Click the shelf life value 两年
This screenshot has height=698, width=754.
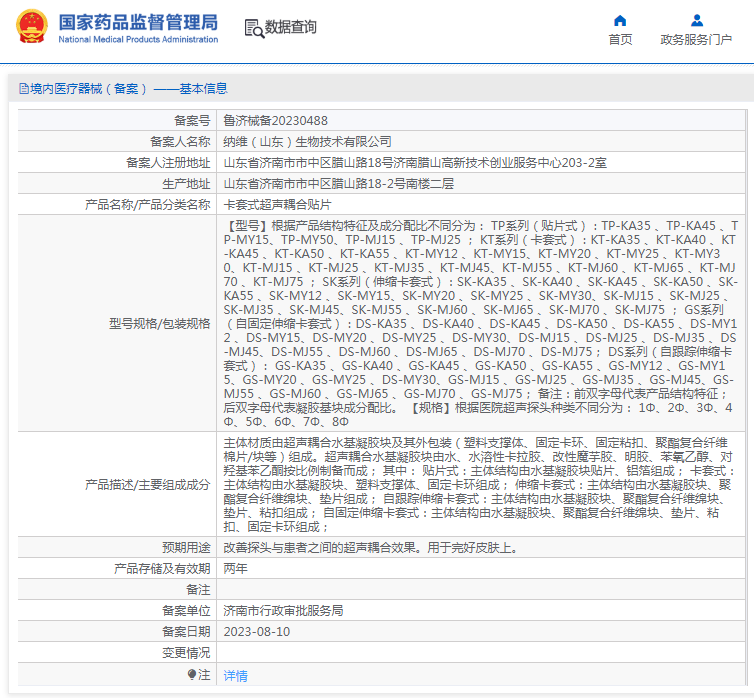[236, 569]
